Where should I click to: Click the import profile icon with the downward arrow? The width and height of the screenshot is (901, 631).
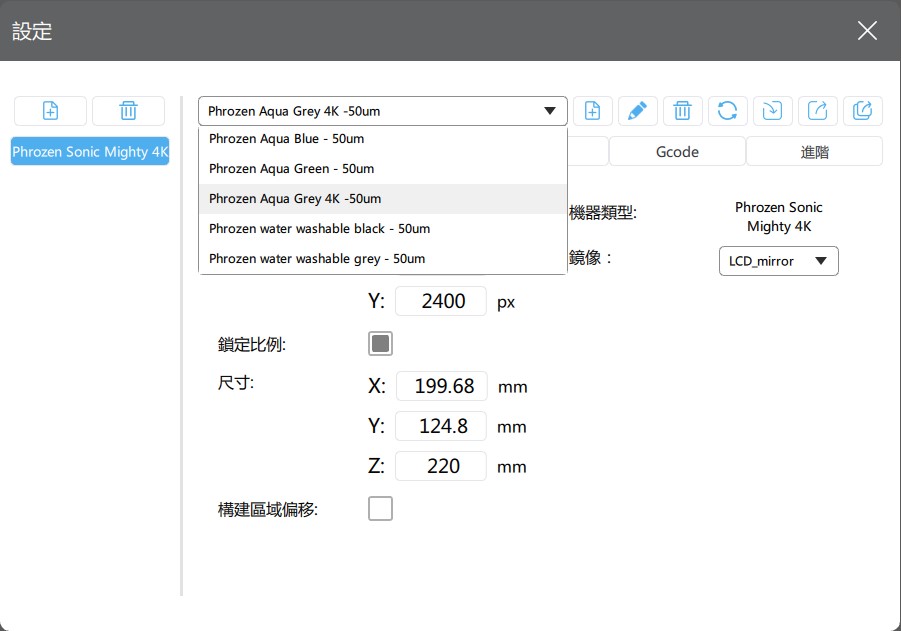[x=772, y=111]
